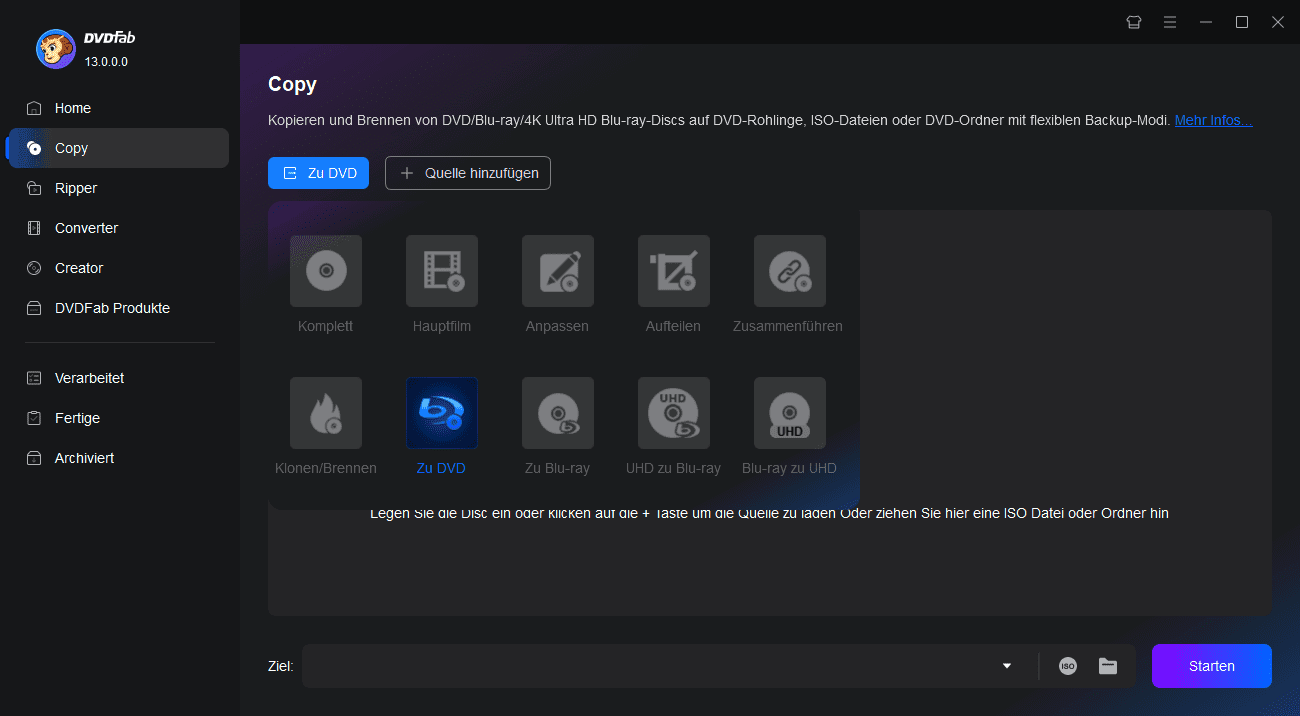1300x716 pixels.
Task: Maximize the DVDFab window
Action: (1242, 22)
